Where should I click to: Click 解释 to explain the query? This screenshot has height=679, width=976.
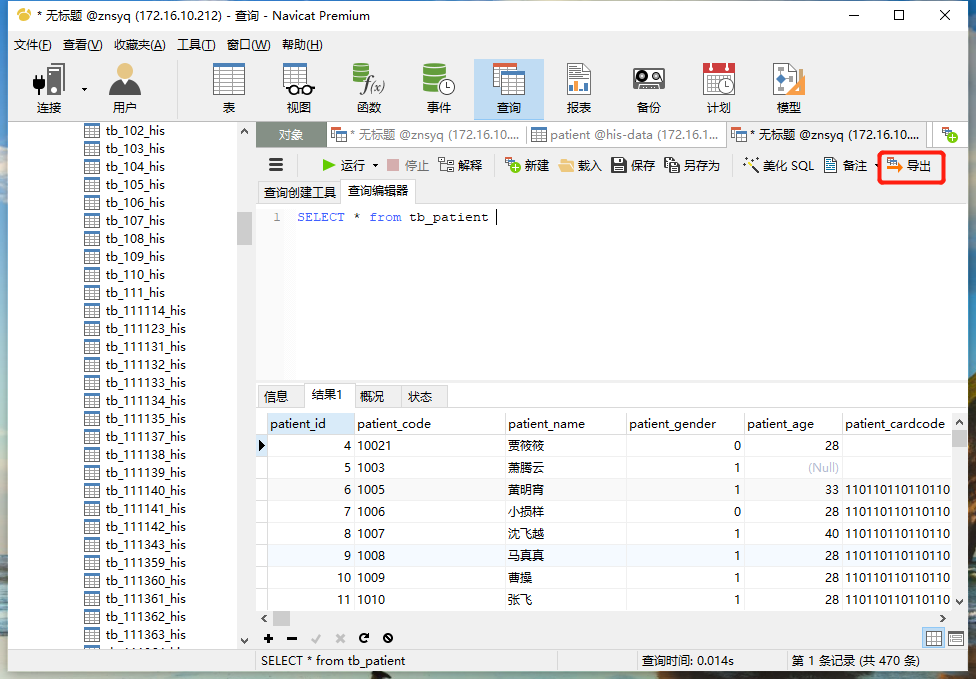(x=460, y=165)
